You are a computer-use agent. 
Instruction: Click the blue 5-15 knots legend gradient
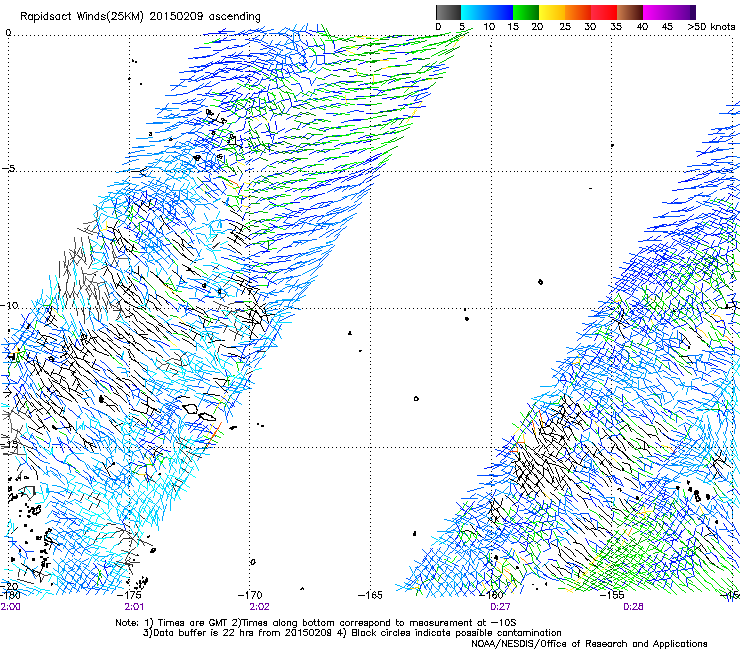point(487,12)
